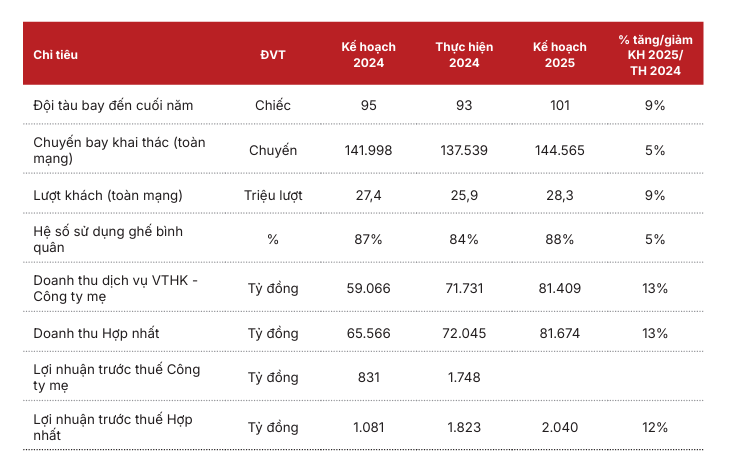
Task: Select "Lợi nhuận trước thuế Hợp nhất" label
Action: coord(114,427)
